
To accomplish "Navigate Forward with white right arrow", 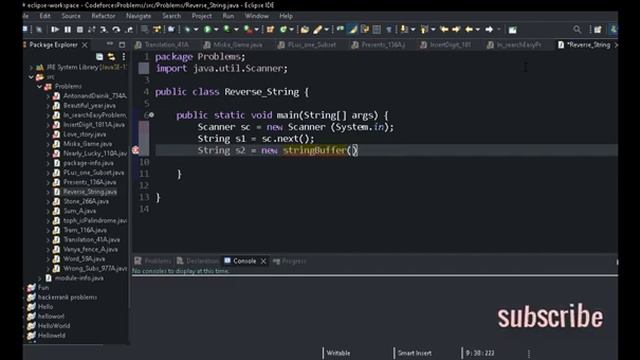I will (x=489, y=29).
